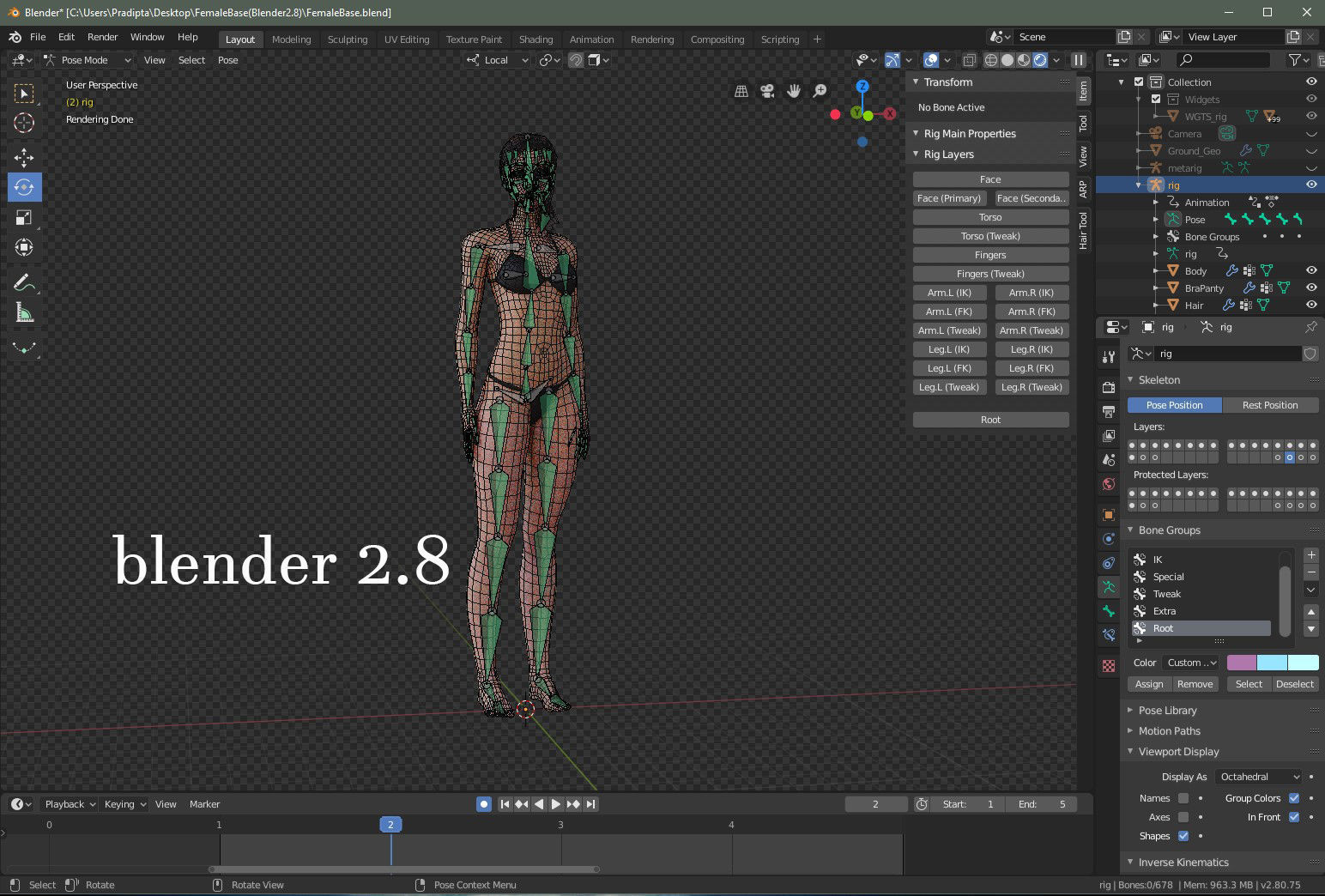This screenshot has width=1325, height=896.
Task: Click the zoom view magnifier icon
Action: pyautogui.click(x=820, y=91)
